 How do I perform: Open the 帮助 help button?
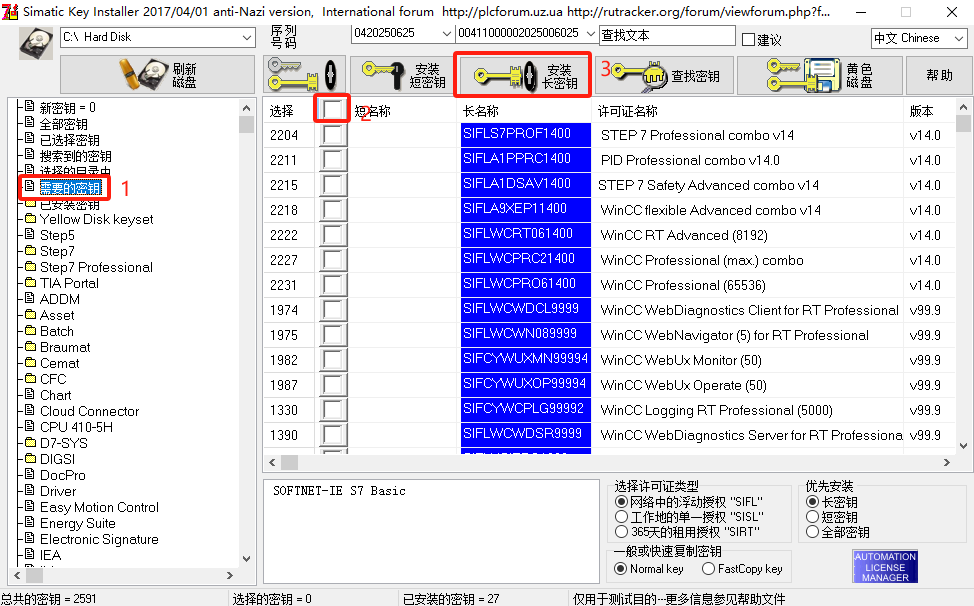[x=939, y=75]
